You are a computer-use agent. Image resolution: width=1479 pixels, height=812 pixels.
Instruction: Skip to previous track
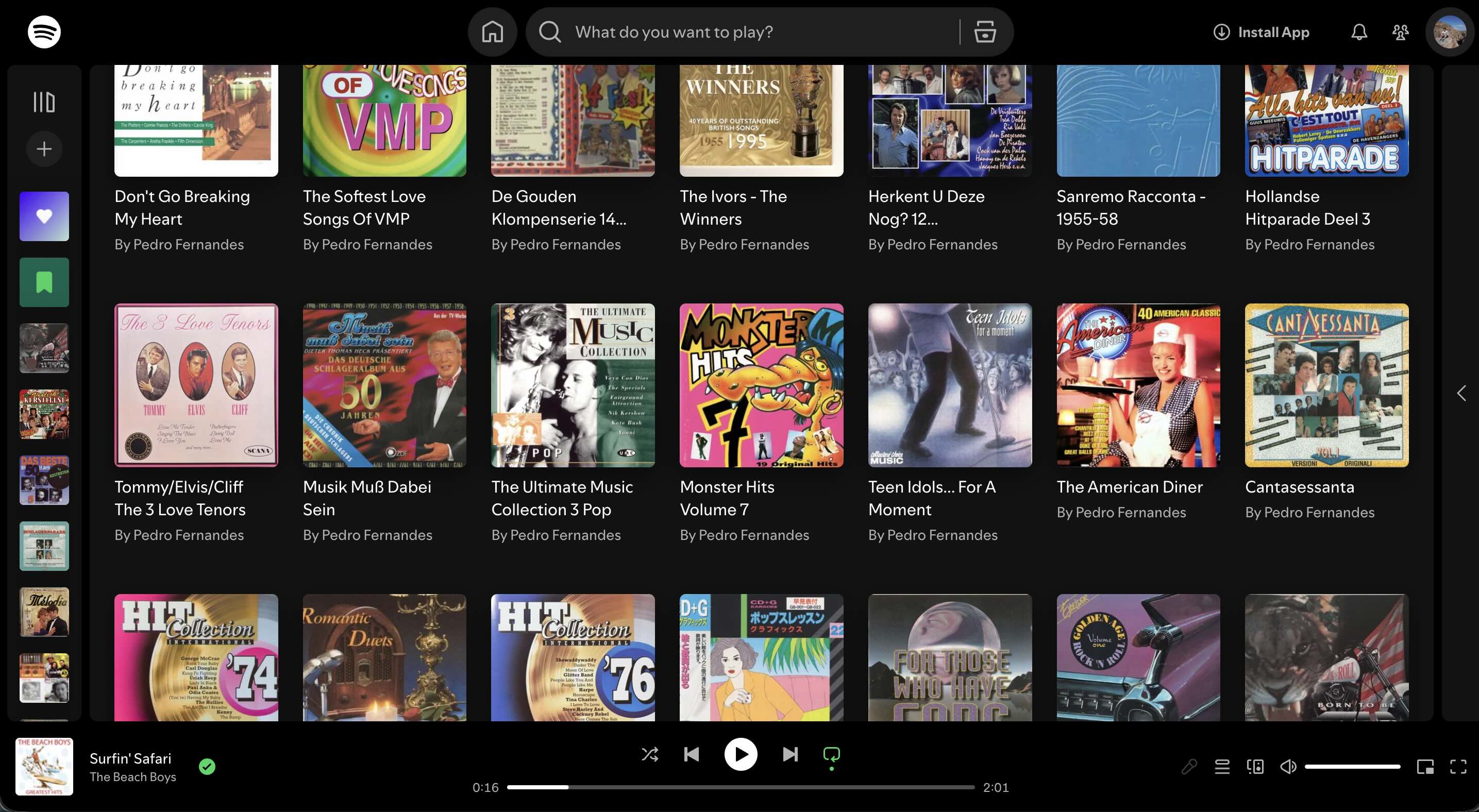(x=692, y=754)
